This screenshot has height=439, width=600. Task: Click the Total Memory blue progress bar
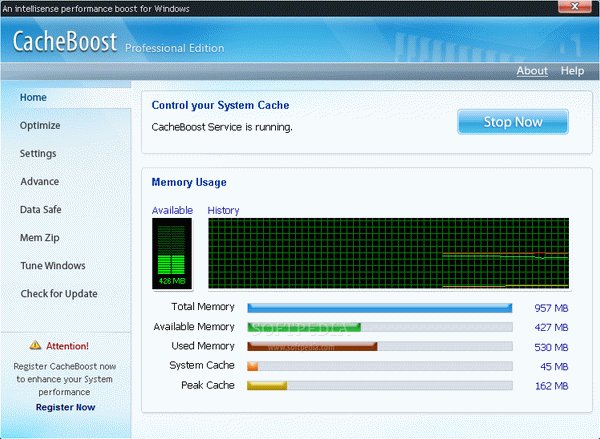380,308
